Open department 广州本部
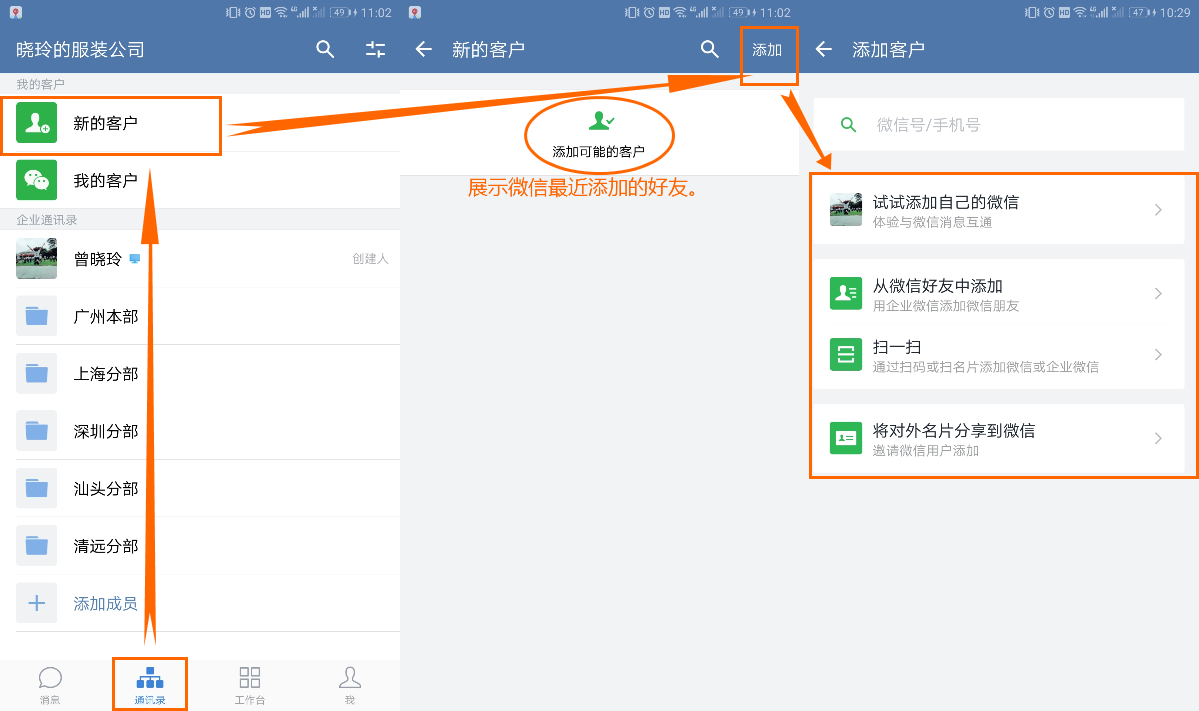The height and width of the screenshot is (711, 1199). tap(106, 317)
